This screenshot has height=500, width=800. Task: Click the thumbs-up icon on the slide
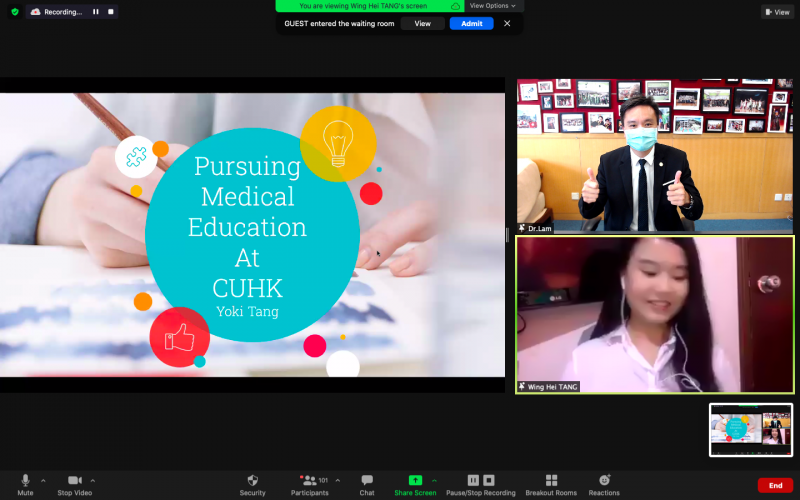click(x=179, y=337)
